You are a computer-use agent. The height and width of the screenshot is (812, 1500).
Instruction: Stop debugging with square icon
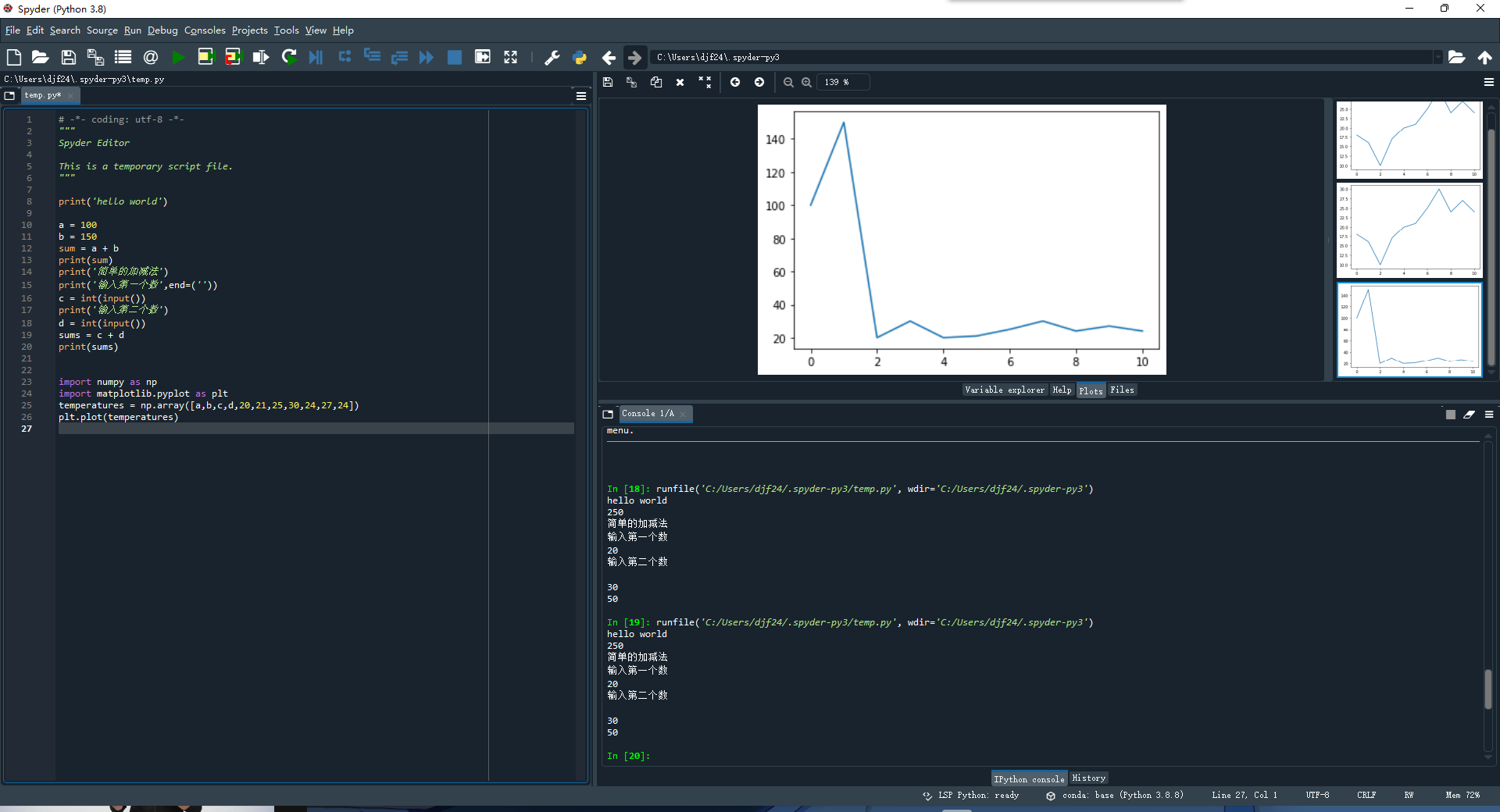tap(454, 57)
